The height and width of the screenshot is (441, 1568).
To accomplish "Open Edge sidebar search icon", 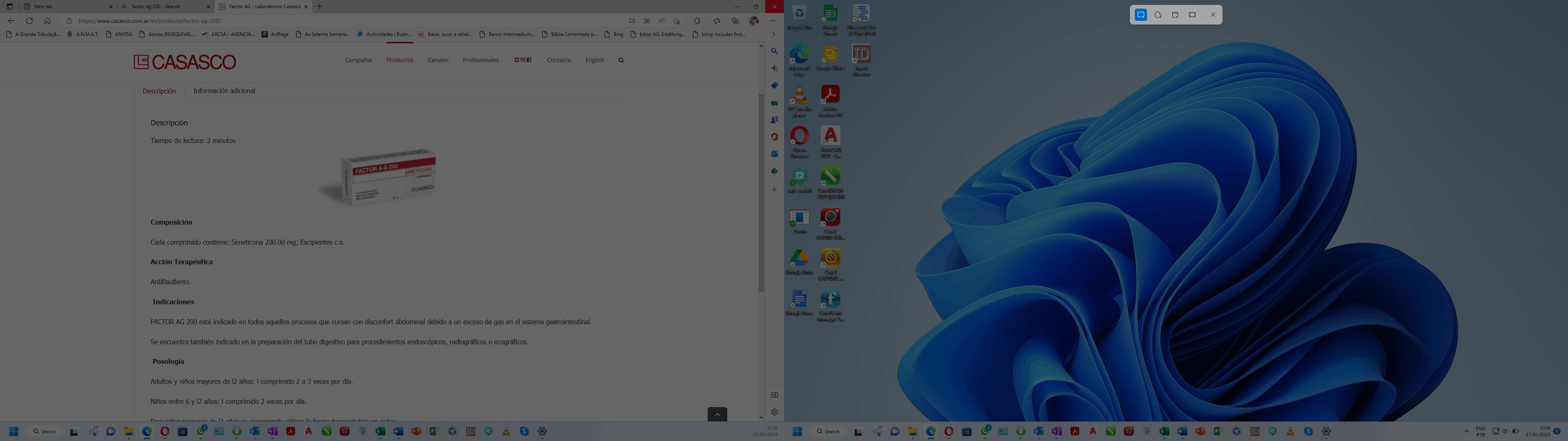I will point(774,51).
